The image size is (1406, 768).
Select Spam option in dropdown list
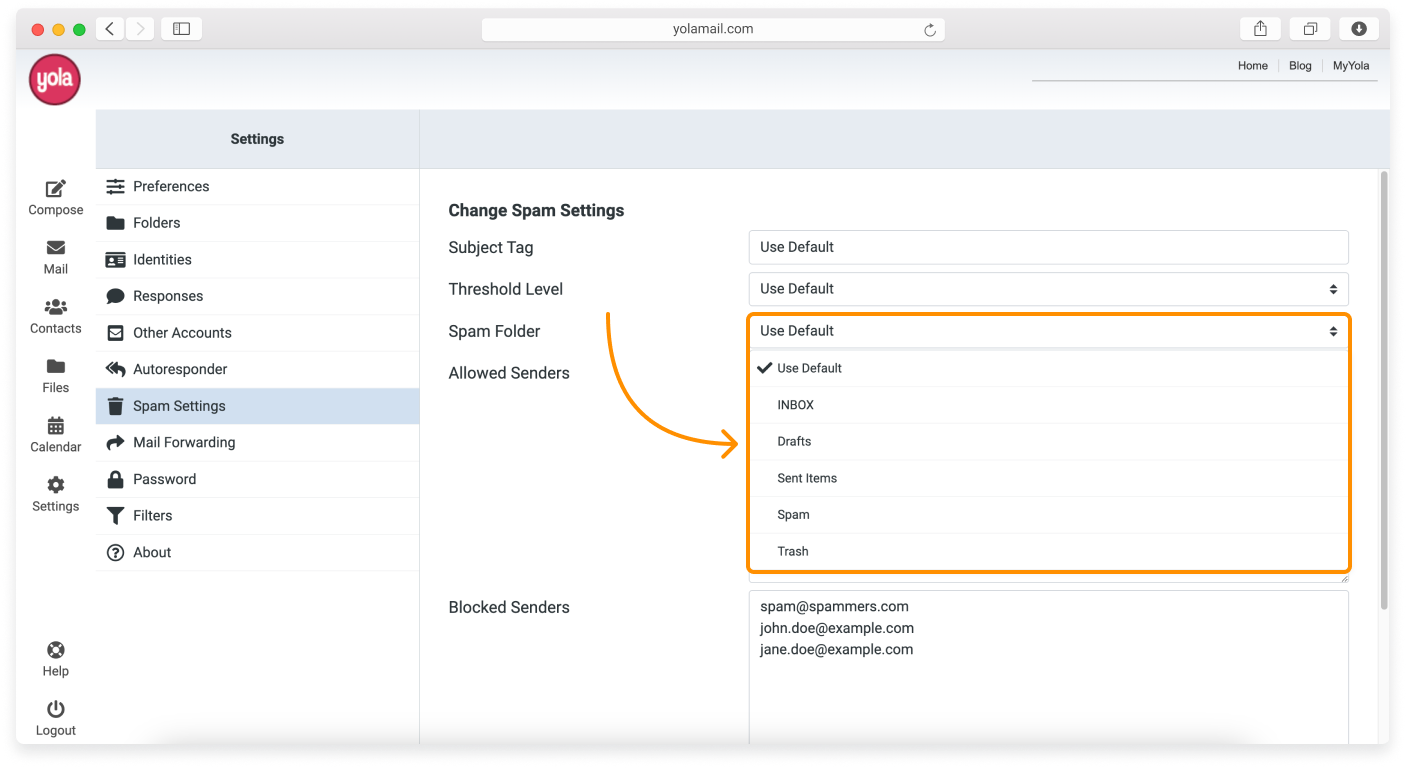(x=793, y=515)
